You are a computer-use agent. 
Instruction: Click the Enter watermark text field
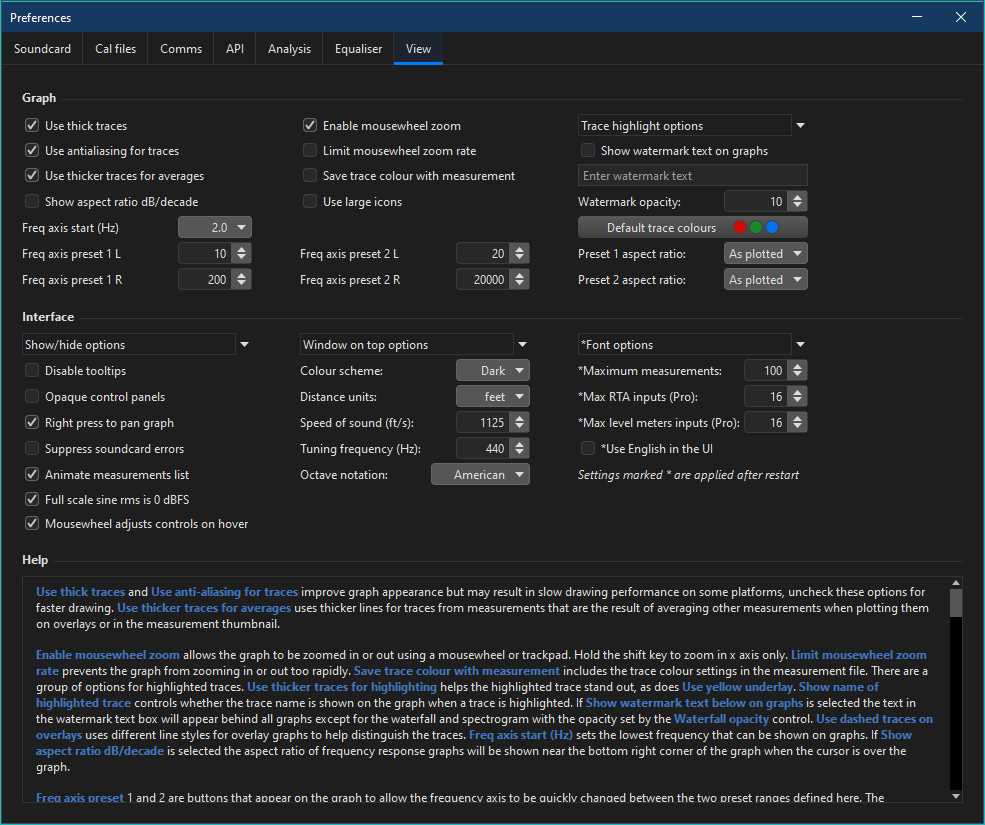692,176
